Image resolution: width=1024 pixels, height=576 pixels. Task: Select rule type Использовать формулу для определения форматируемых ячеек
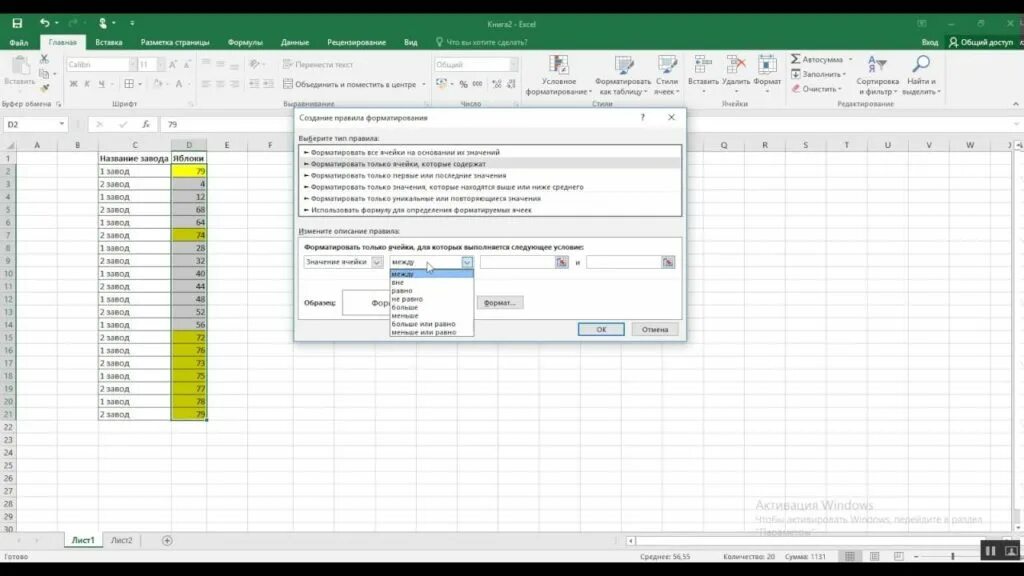point(490,210)
